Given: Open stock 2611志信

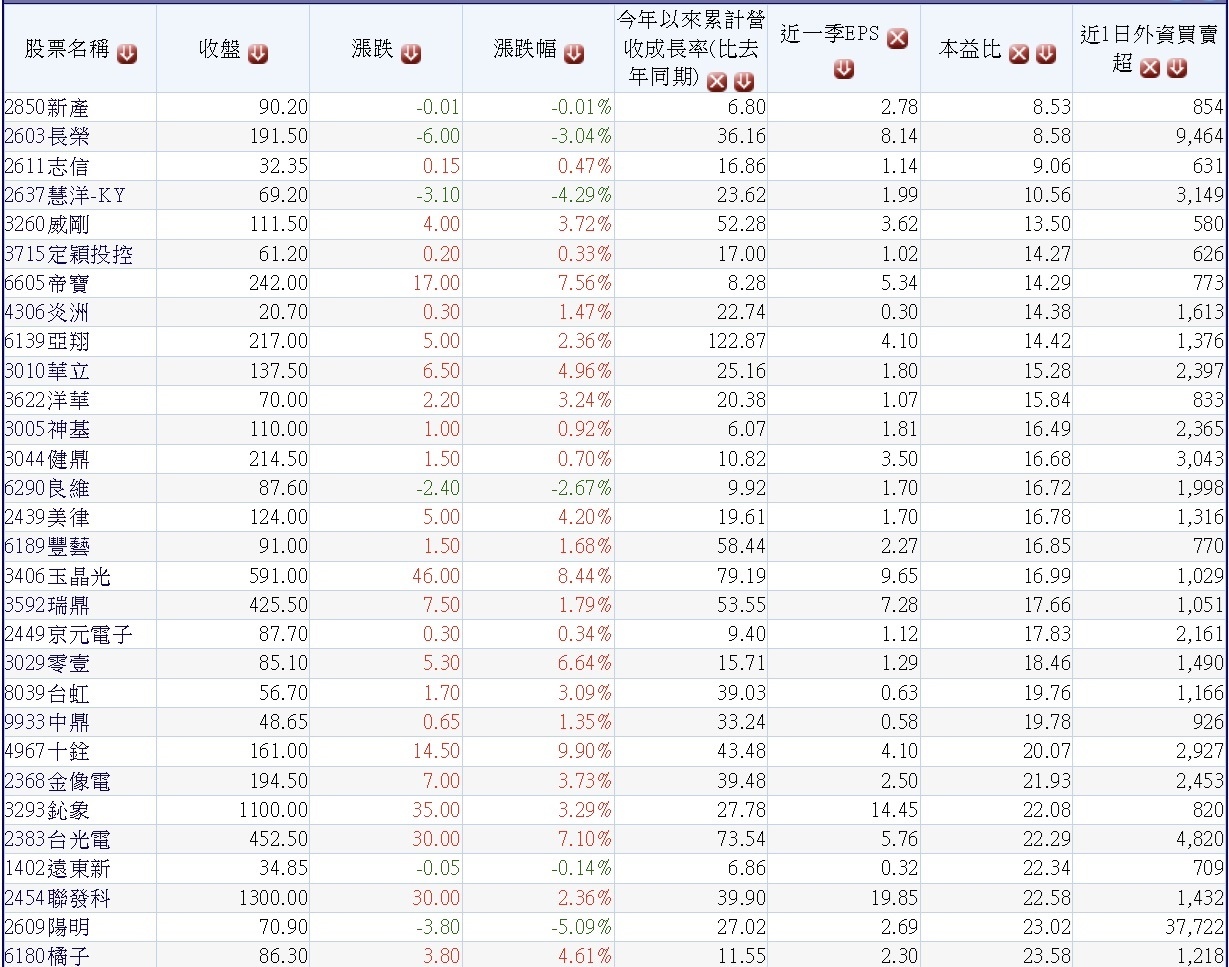Looking at the screenshot, I should coord(46,166).
